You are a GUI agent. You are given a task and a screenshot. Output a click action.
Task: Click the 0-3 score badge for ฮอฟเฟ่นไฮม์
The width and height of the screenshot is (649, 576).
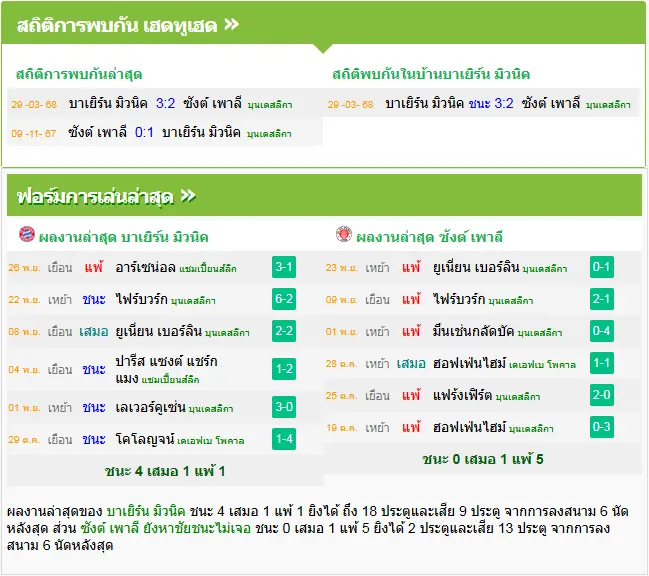[x=601, y=427]
